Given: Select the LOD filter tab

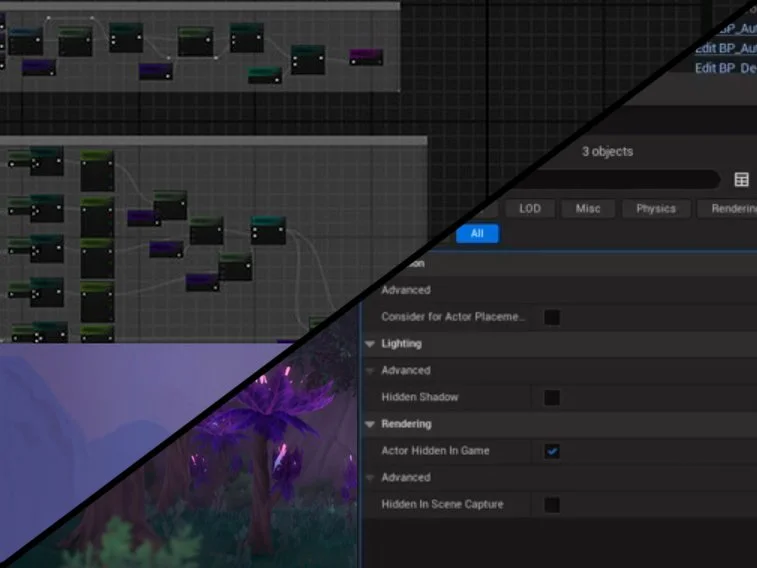Looking at the screenshot, I should [530, 208].
